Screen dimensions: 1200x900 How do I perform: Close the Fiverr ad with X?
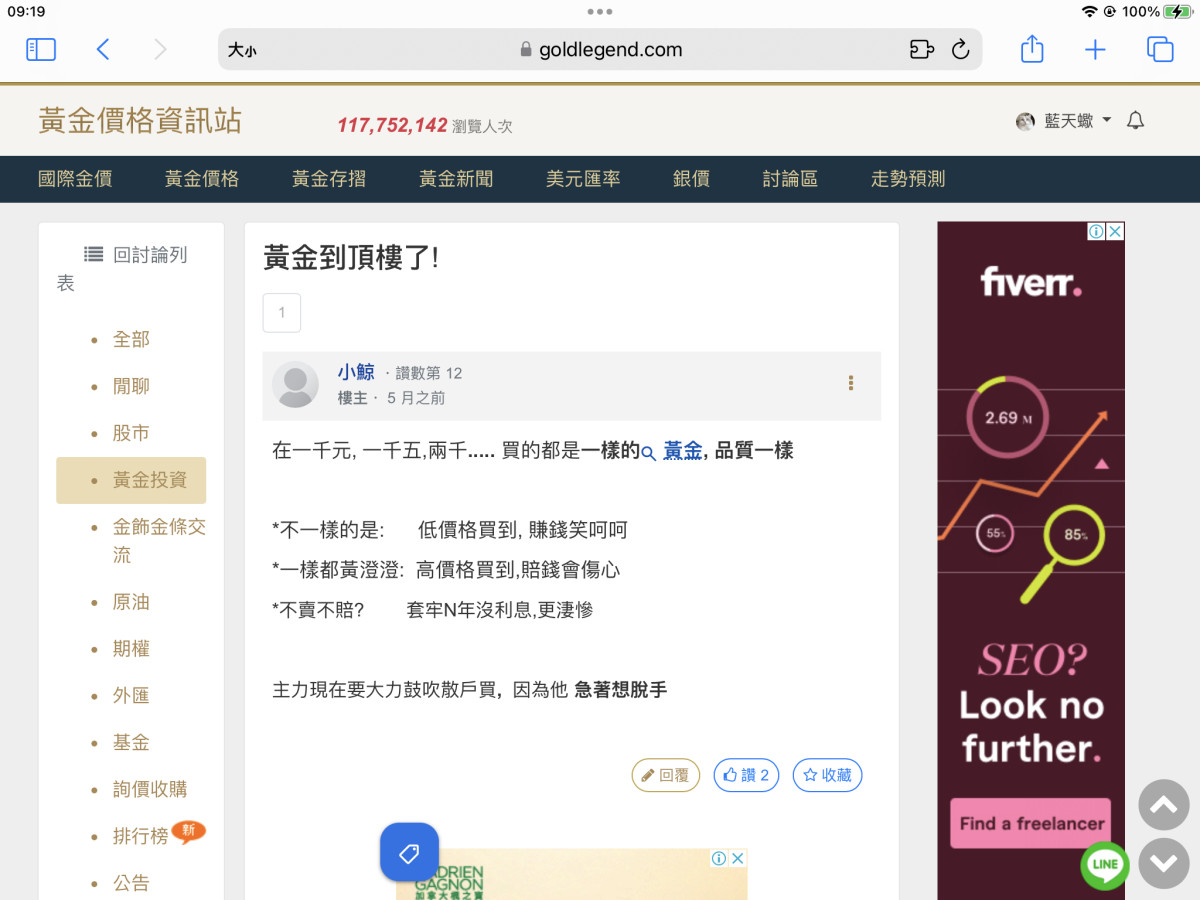pos(1115,231)
